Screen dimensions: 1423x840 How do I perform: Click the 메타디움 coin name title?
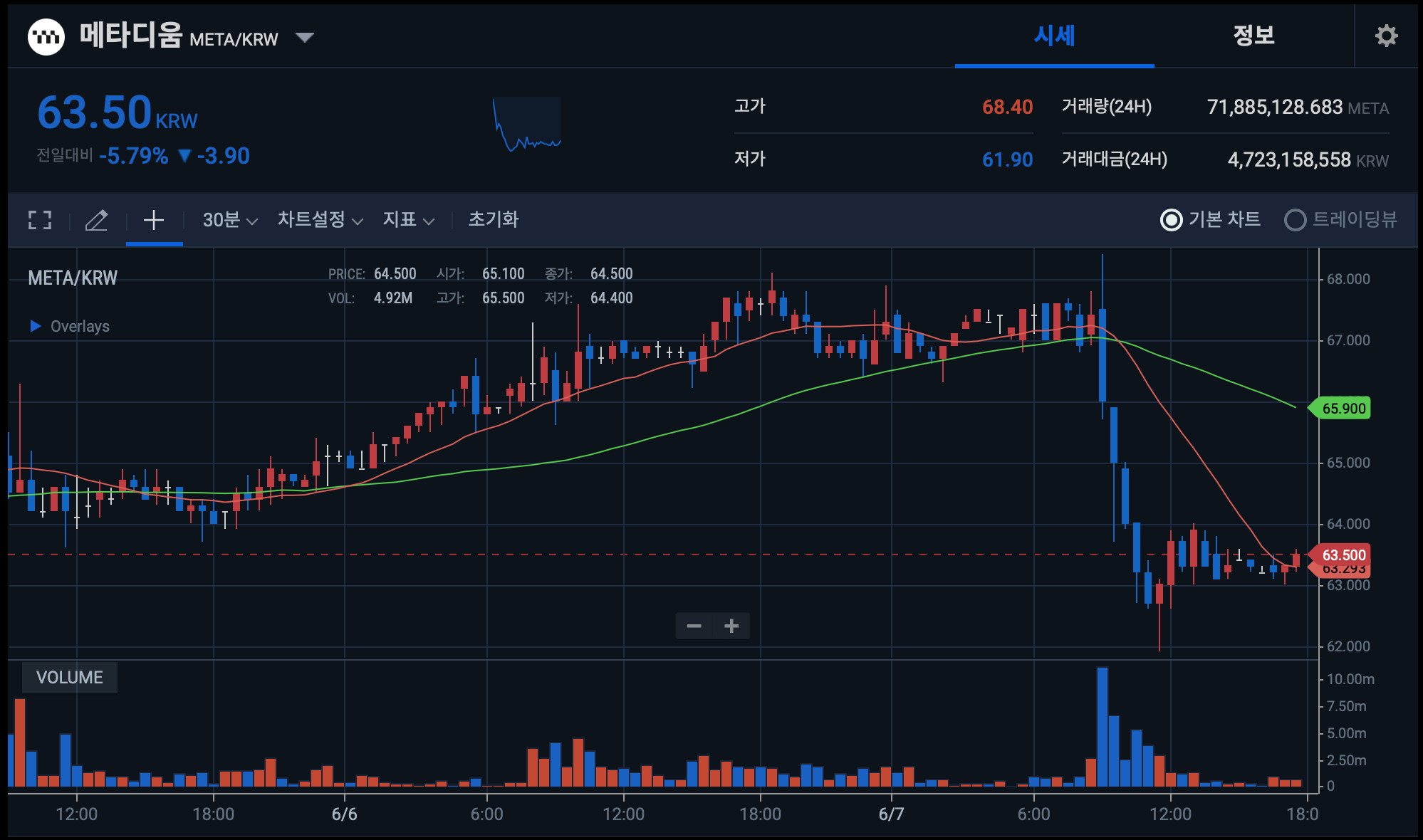131,35
